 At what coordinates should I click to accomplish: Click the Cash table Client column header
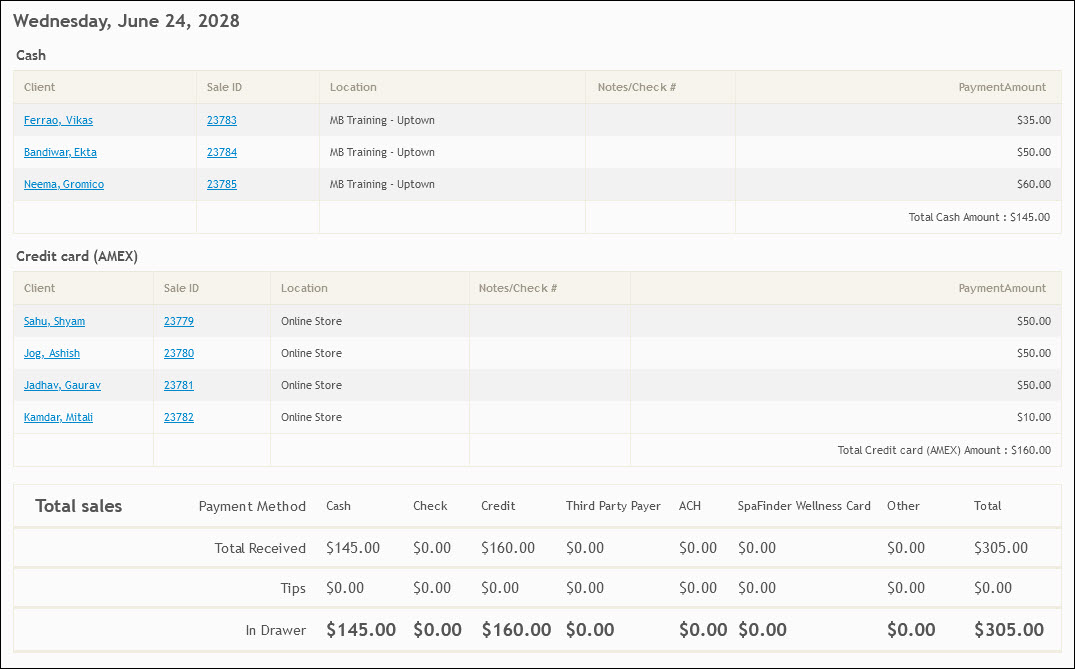pos(40,87)
